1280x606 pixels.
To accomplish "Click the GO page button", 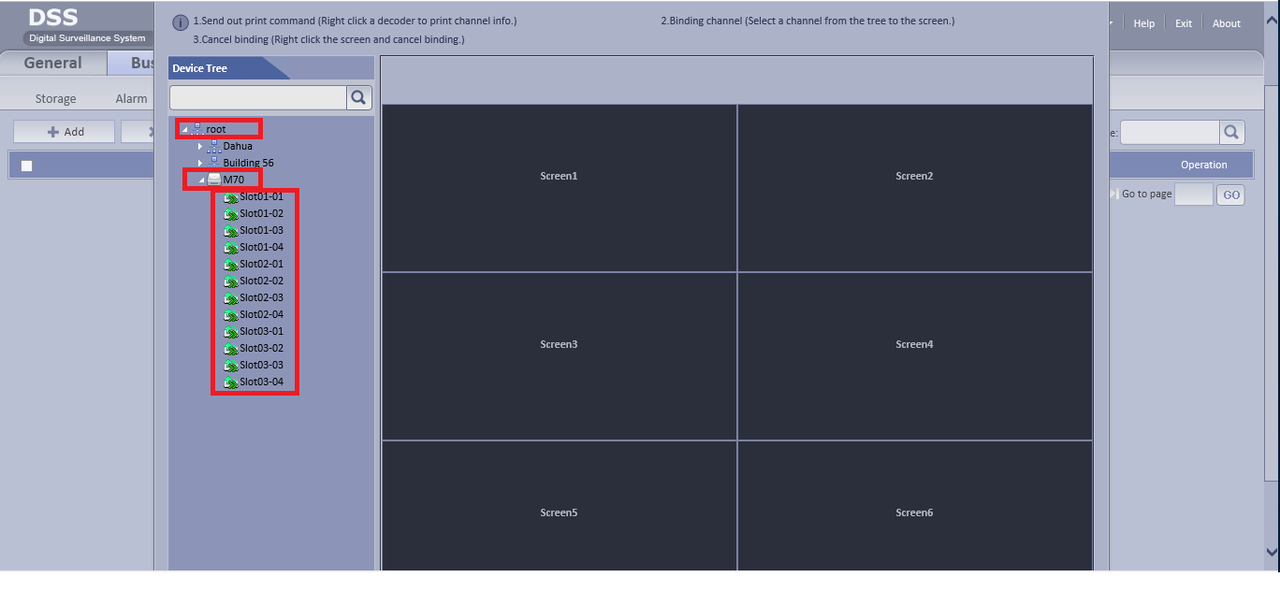I will [x=1231, y=195].
